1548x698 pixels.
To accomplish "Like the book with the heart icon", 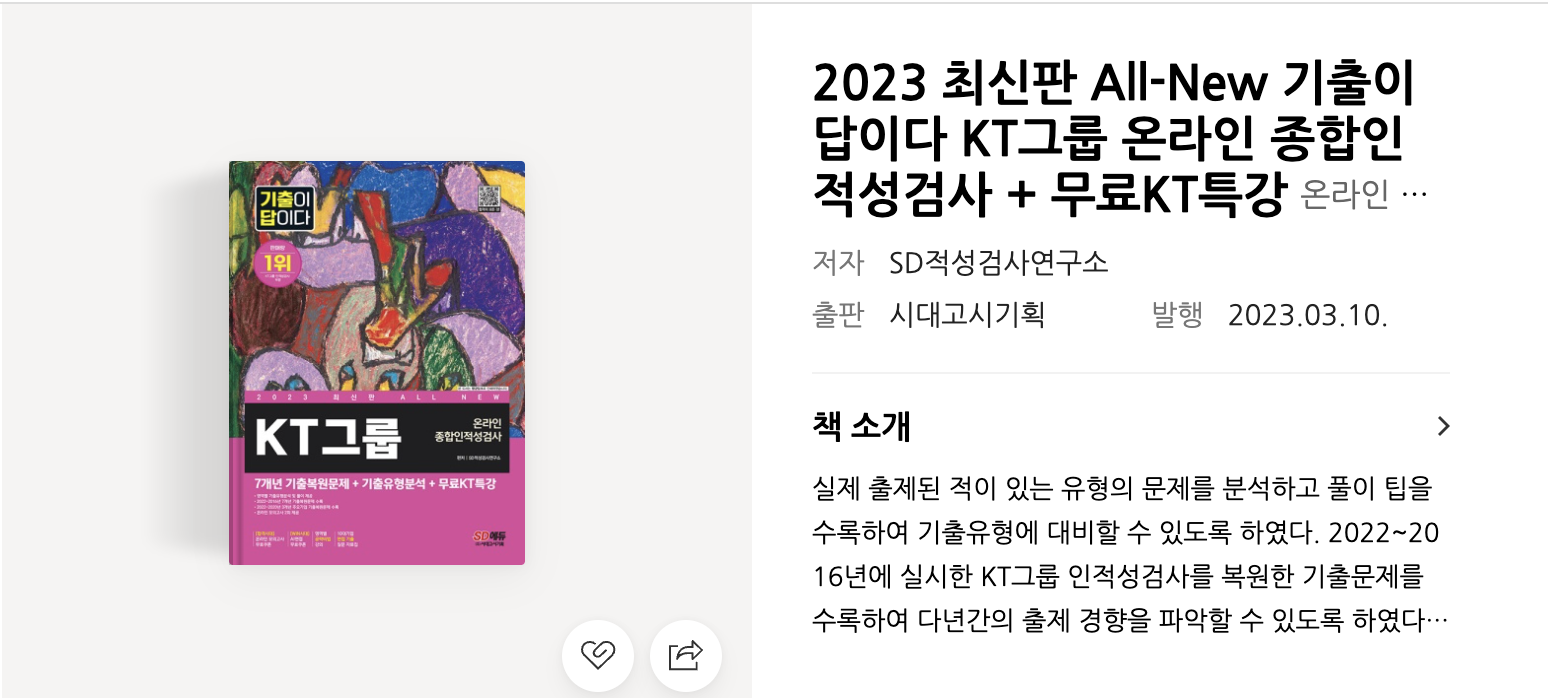I will pyautogui.click(x=597, y=656).
